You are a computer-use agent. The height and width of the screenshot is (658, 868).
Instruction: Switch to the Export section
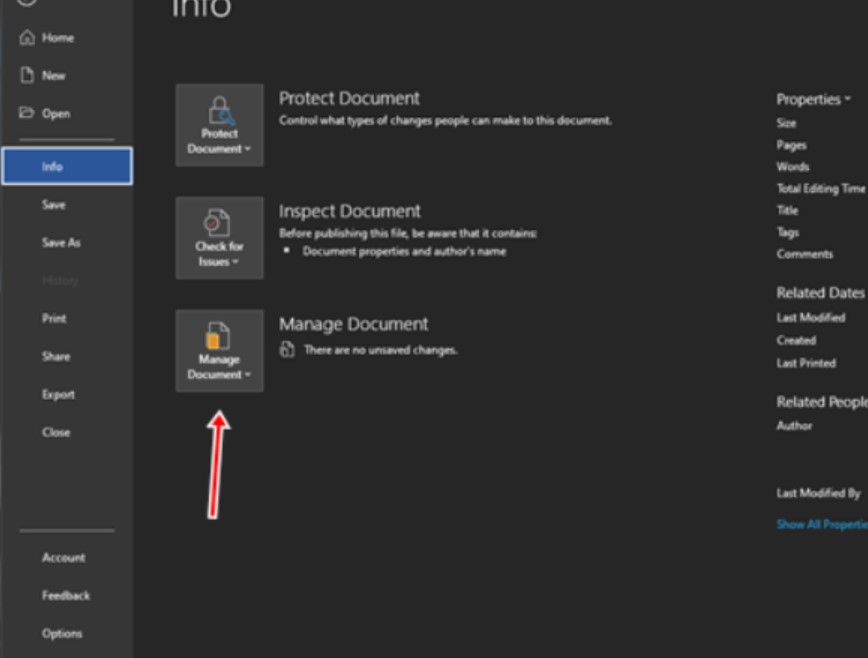58,394
